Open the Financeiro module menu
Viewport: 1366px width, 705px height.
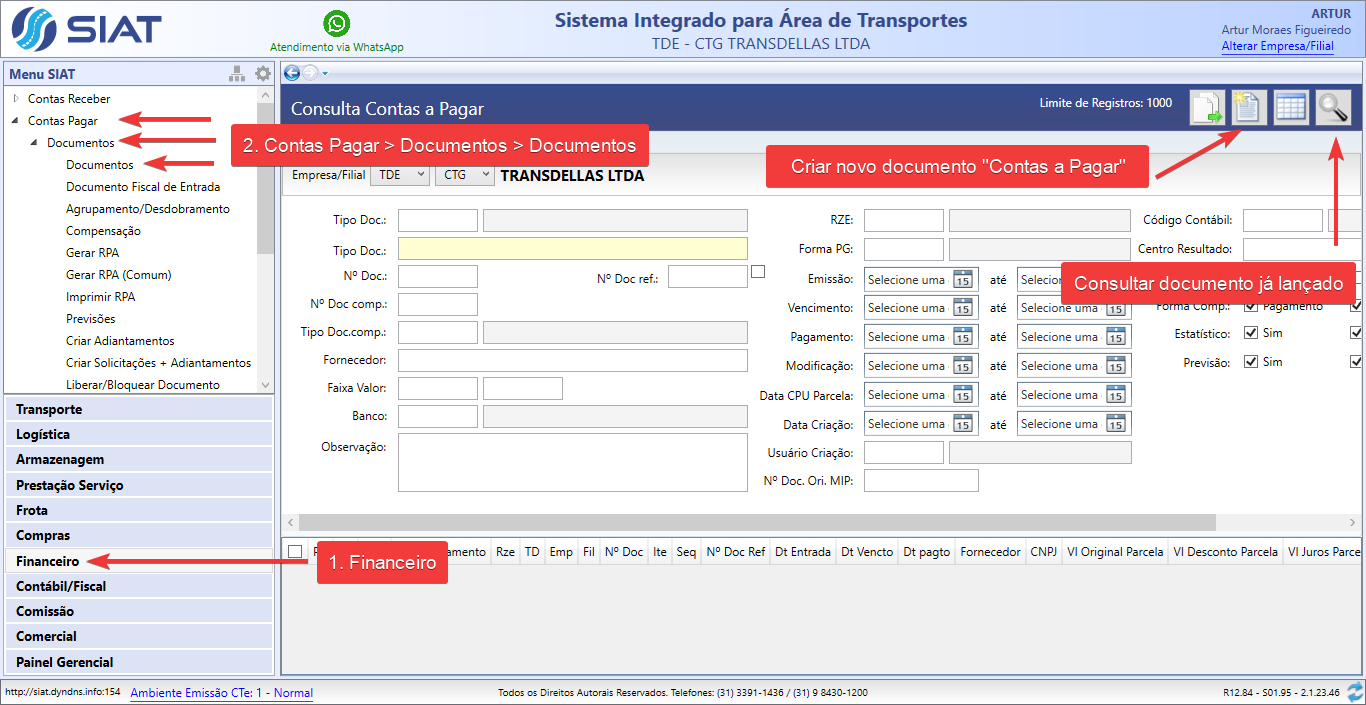[x=47, y=561]
